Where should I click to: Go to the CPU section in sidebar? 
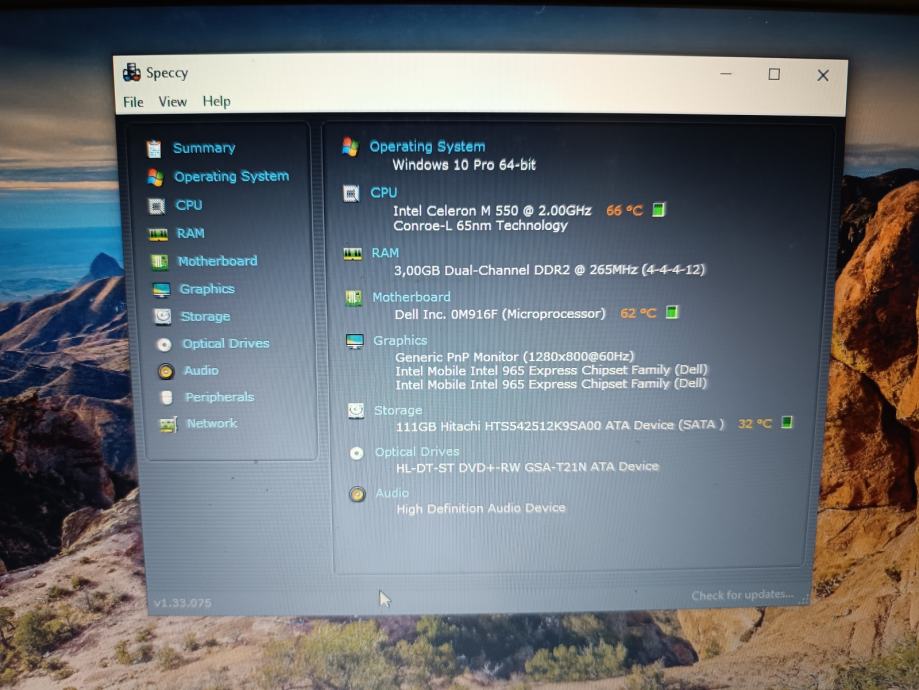(189, 205)
